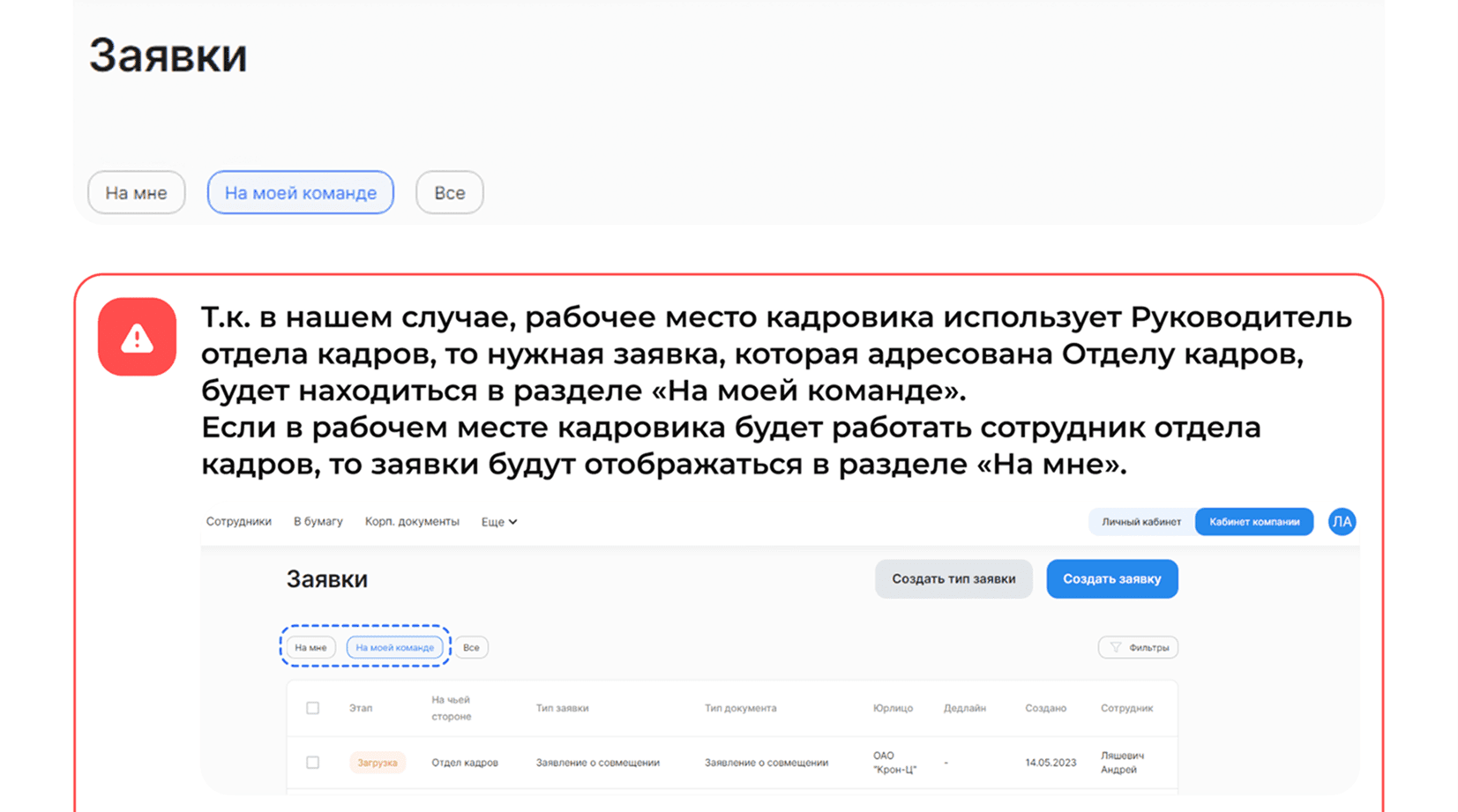Expand the Еще dropdown menu
1458x812 pixels.
click(x=498, y=522)
